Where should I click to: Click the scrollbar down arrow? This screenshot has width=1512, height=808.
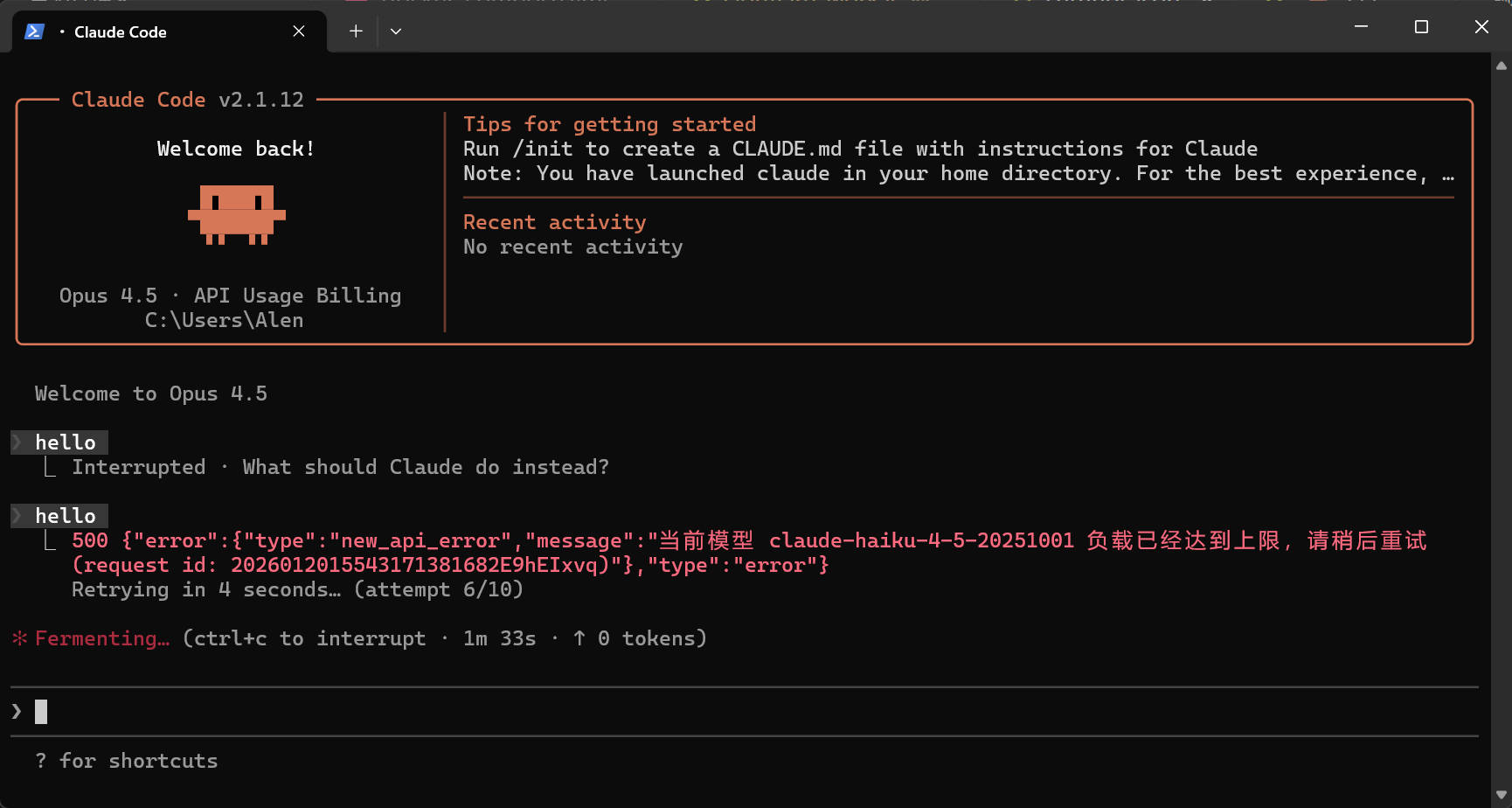1502,795
